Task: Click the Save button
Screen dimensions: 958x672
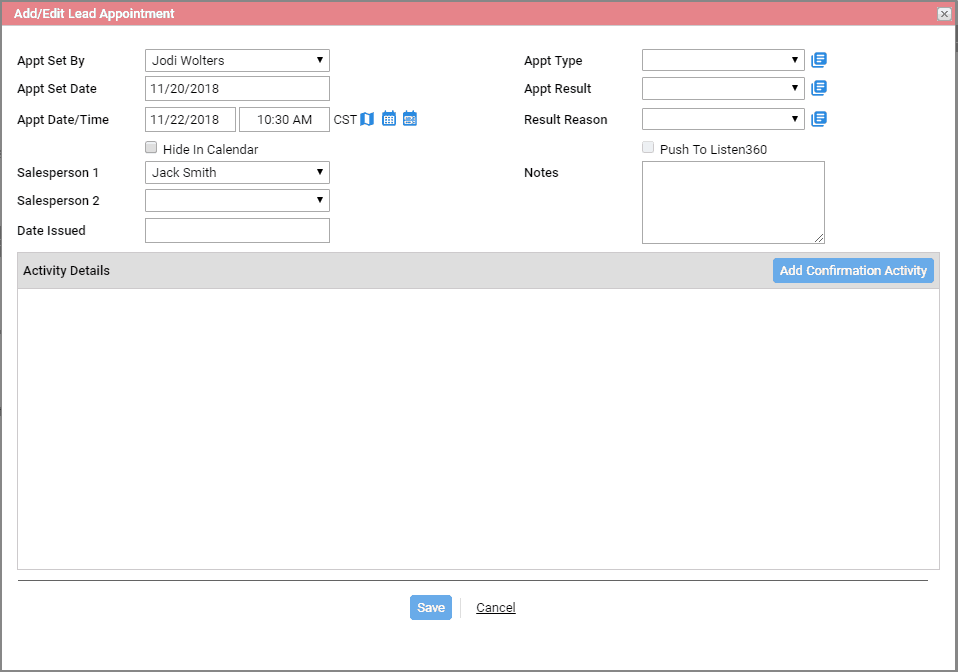Action: (x=431, y=607)
